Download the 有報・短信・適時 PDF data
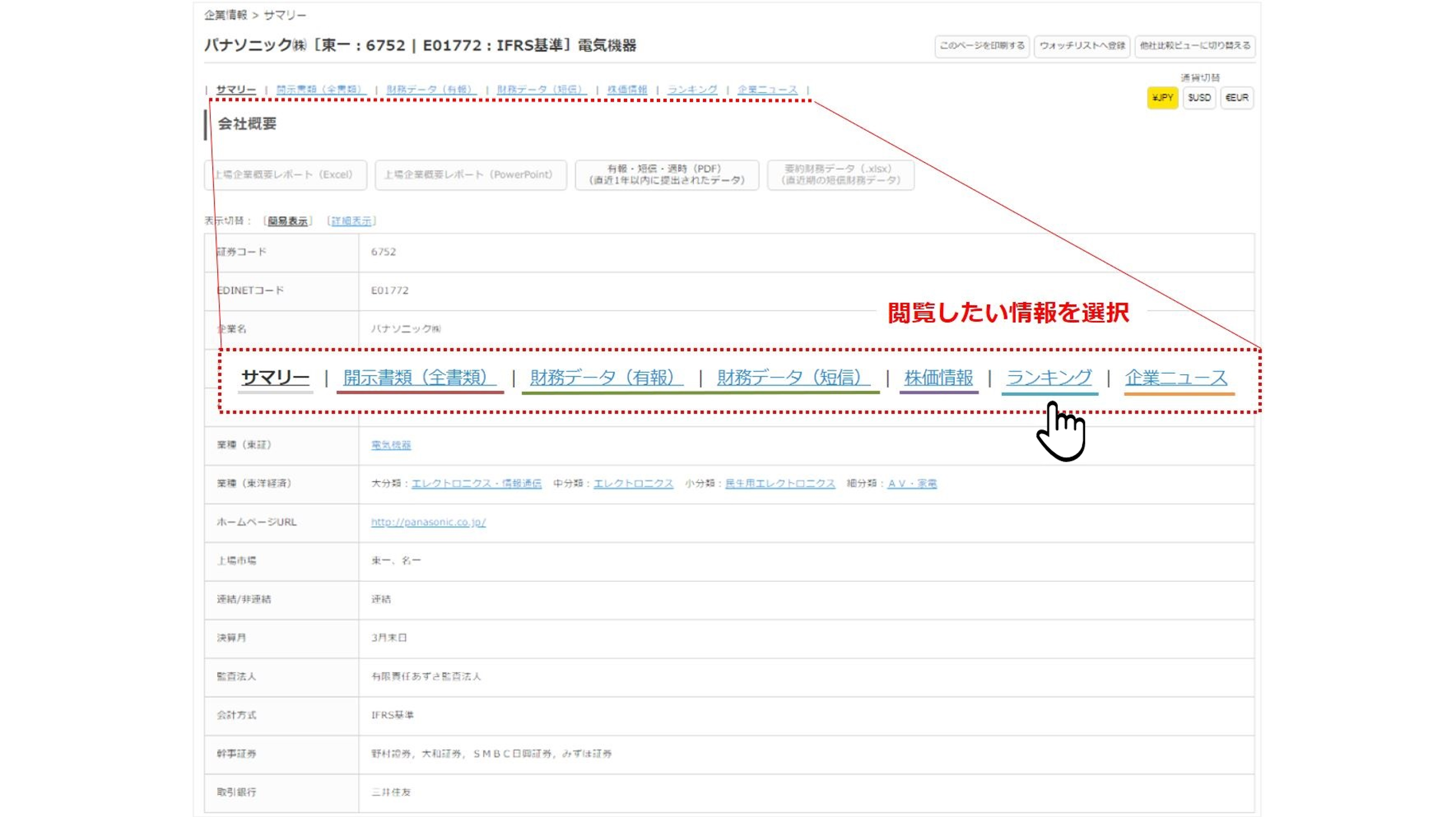The image size is (1456, 817). (x=666, y=175)
